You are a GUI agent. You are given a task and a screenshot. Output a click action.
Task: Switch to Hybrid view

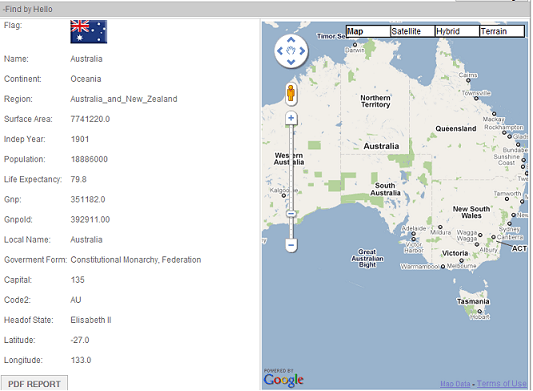(x=457, y=31)
